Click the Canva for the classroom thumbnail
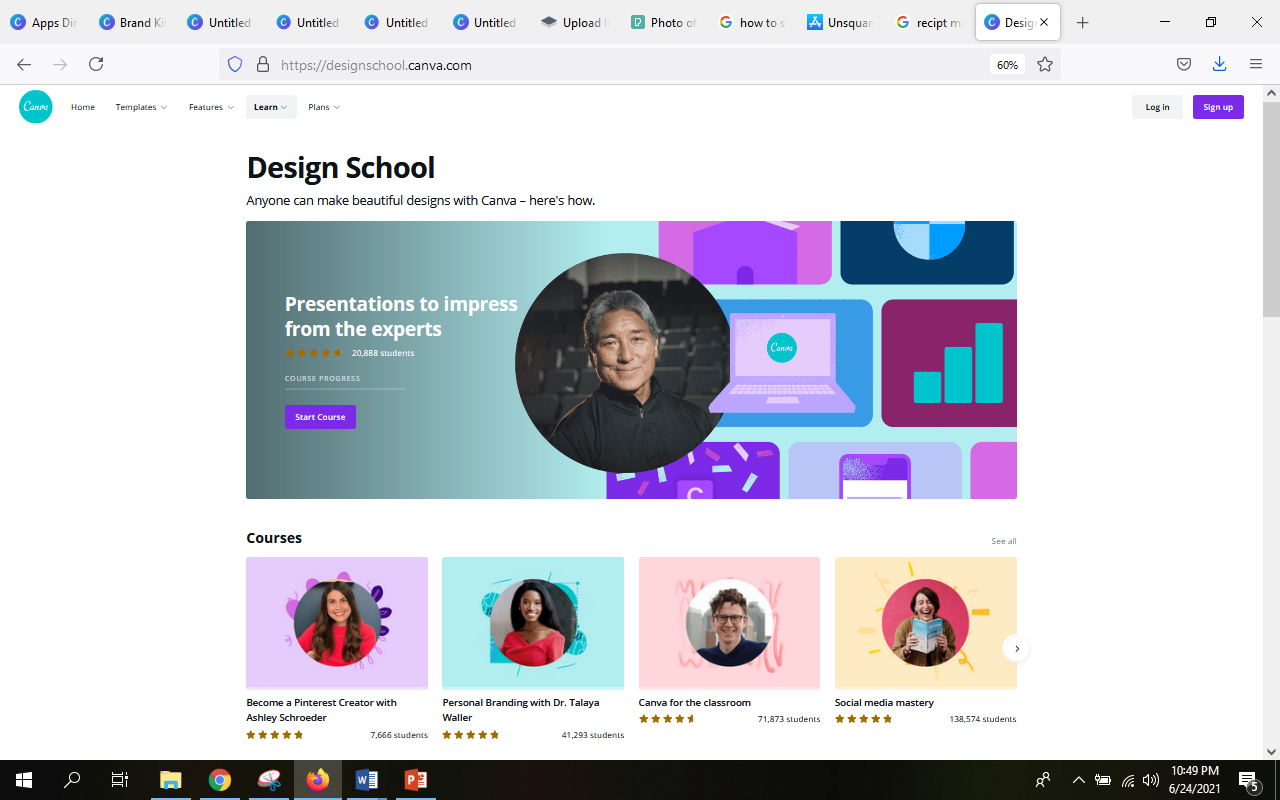The height and width of the screenshot is (800, 1280). (x=729, y=623)
